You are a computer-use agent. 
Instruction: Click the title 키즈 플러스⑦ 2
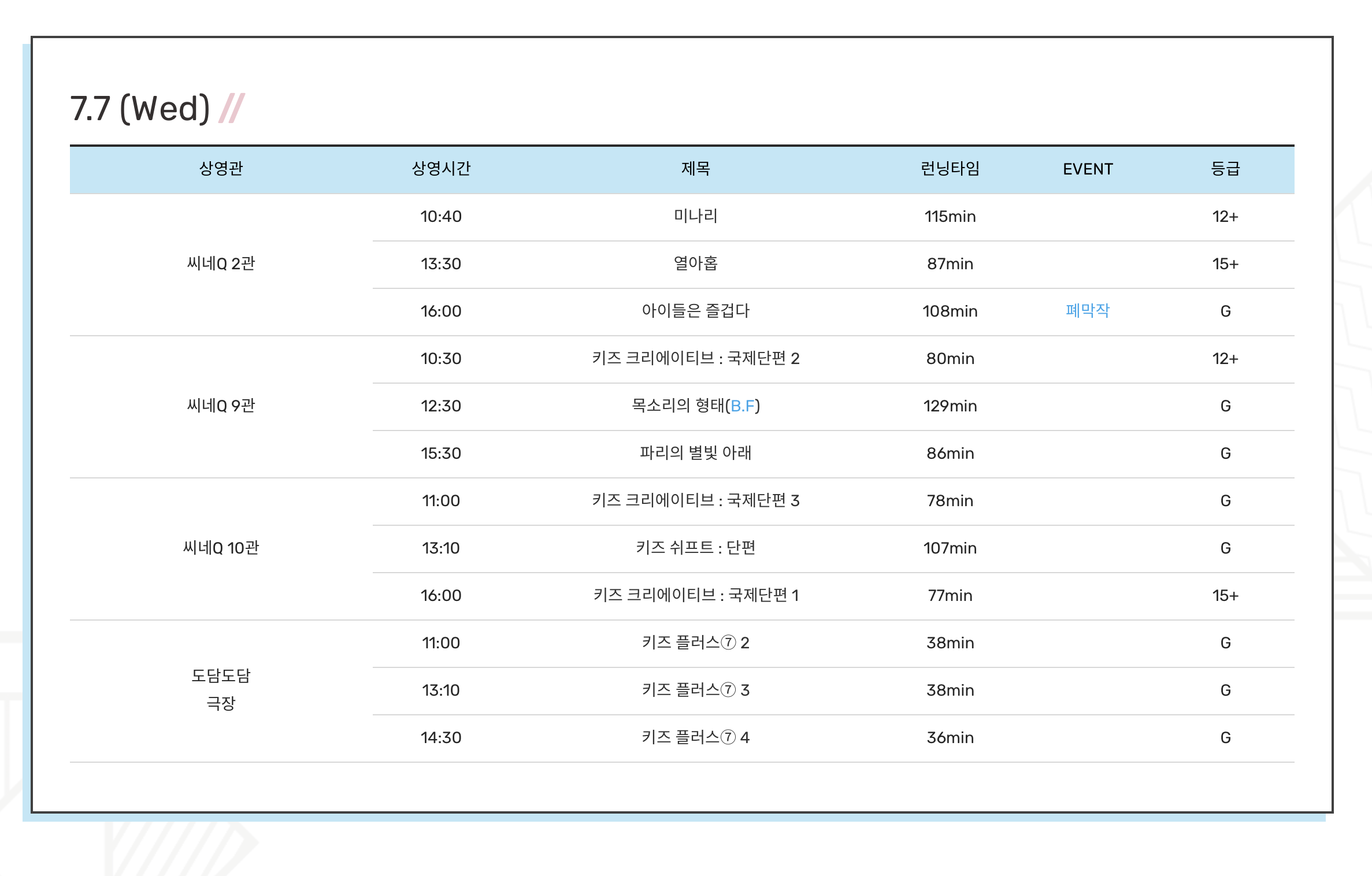(x=696, y=643)
